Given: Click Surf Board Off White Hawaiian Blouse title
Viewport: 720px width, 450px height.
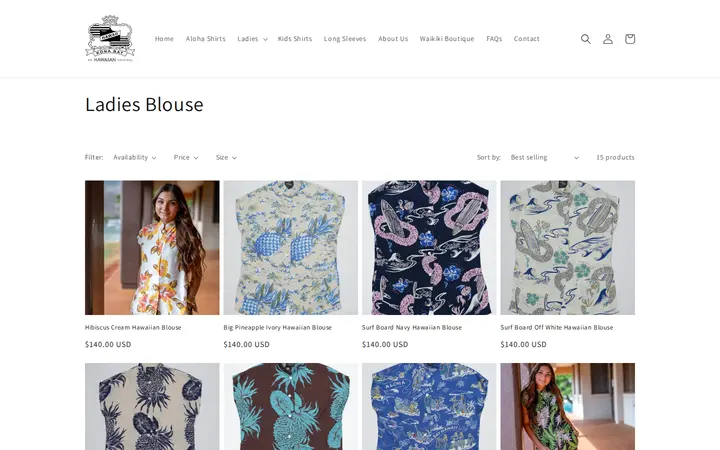Looking at the screenshot, I should [557, 327].
